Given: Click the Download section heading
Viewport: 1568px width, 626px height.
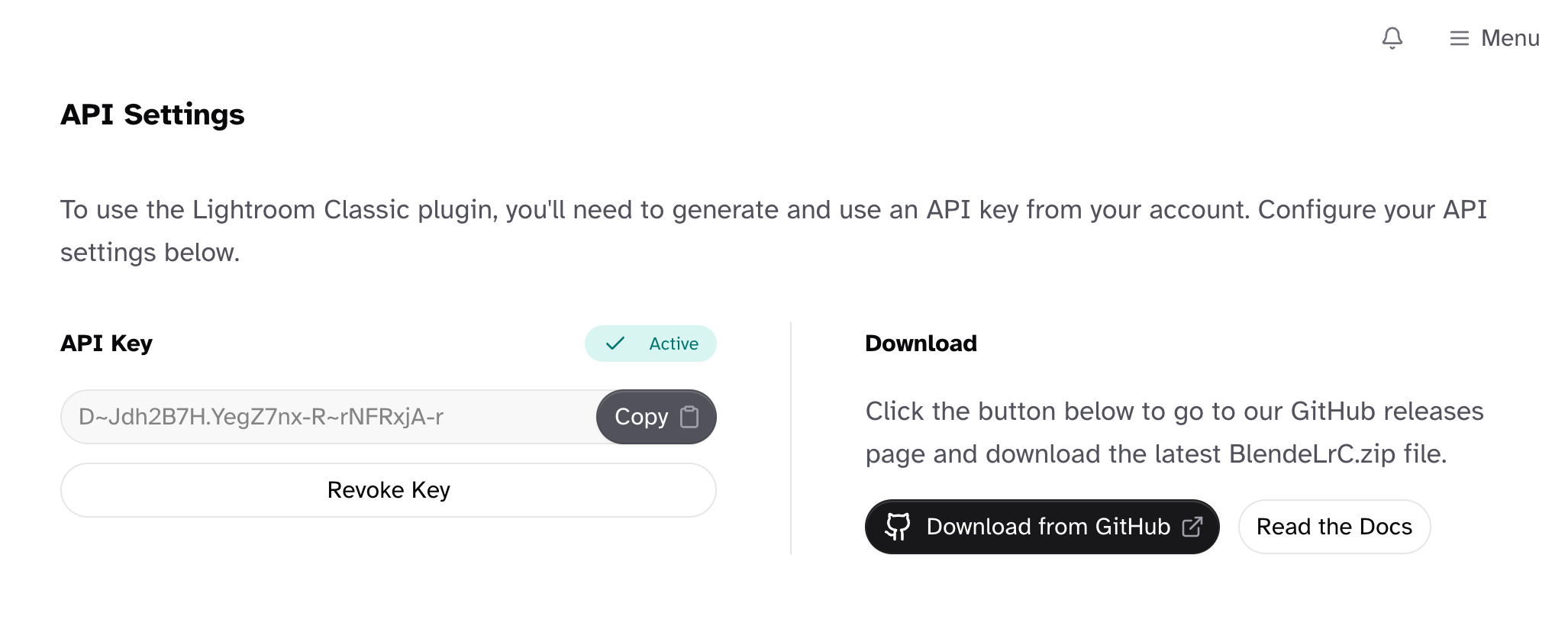Looking at the screenshot, I should tap(921, 344).
